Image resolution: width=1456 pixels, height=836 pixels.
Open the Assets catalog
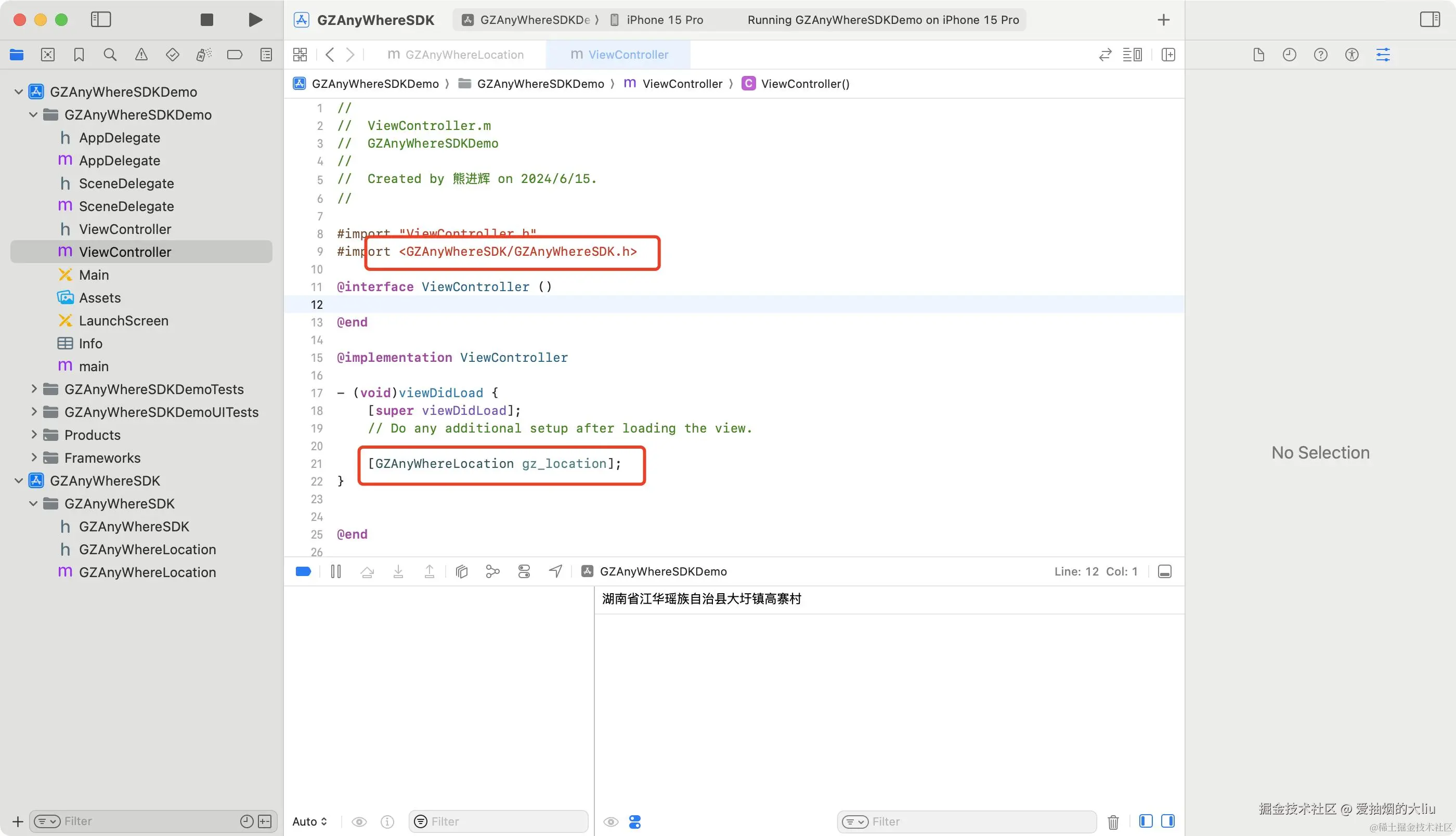click(x=141, y=297)
